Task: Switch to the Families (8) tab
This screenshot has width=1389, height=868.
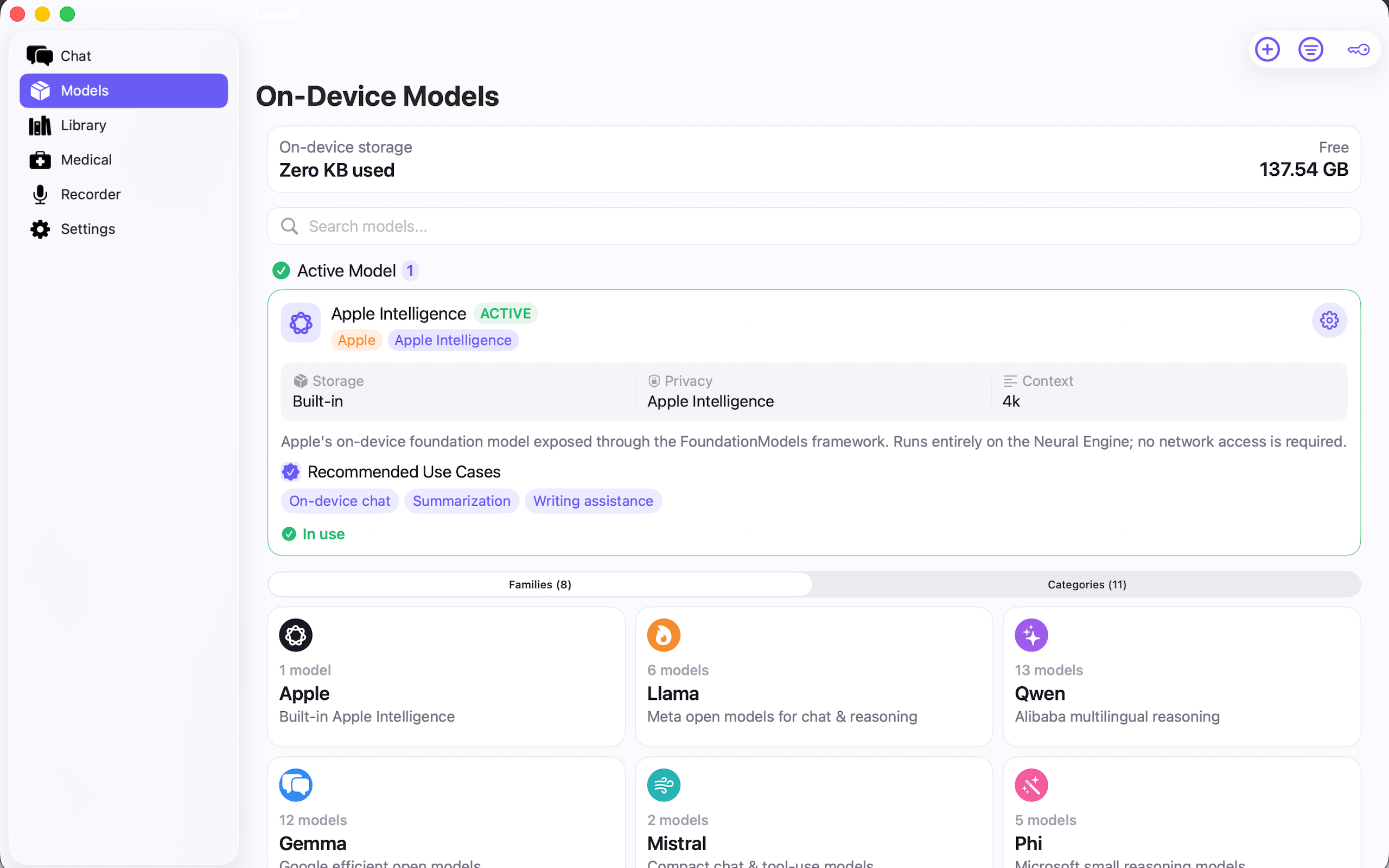Action: [x=540, y=584]
